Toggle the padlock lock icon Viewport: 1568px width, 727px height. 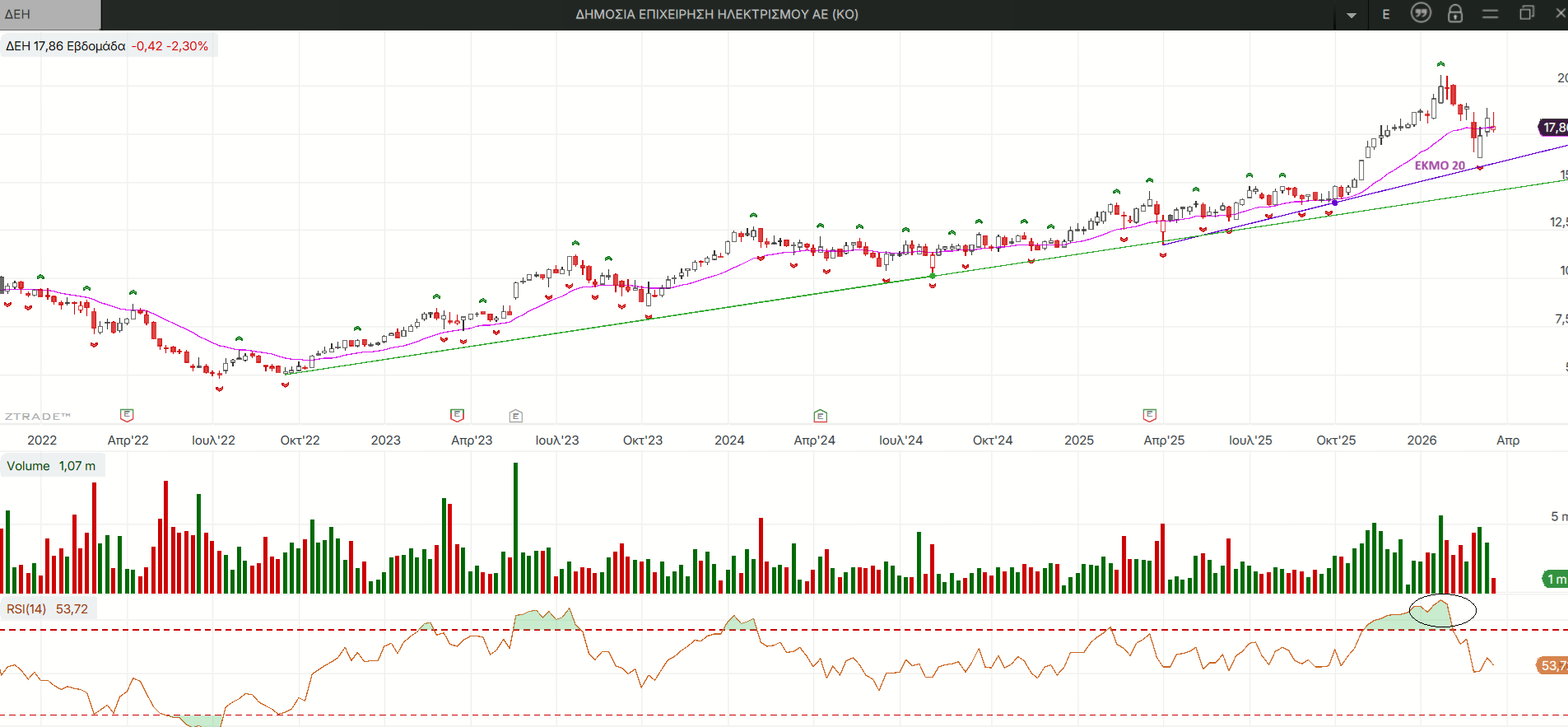click(x=1455, y=13)
